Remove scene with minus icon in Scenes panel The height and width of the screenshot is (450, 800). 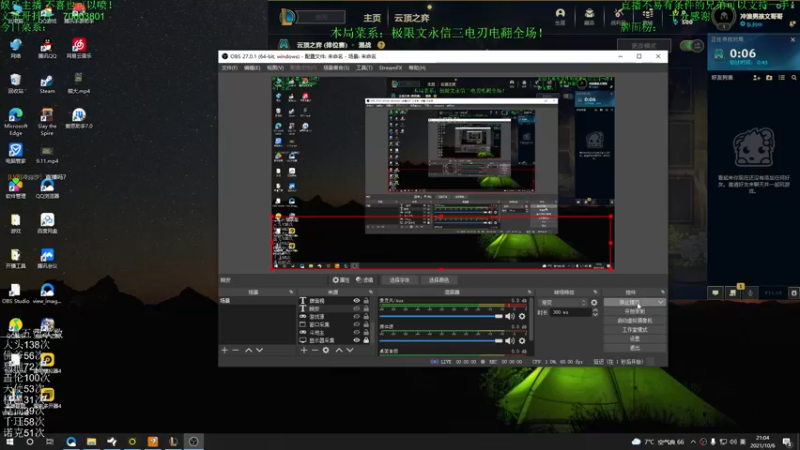pos(235,350)
